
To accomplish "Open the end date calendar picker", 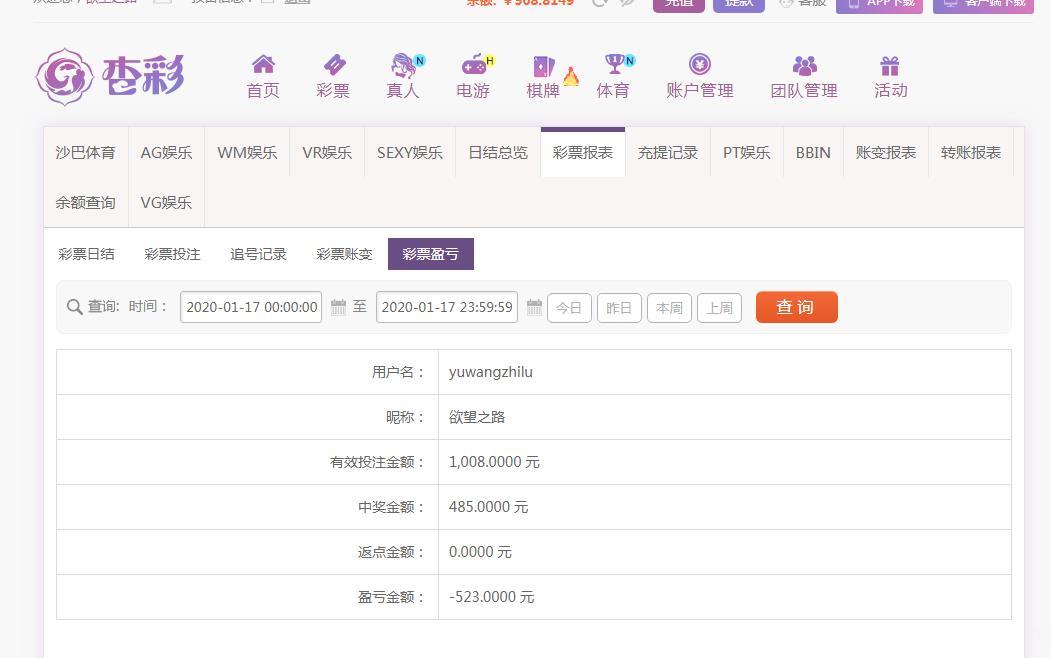I will coord(534,307).
